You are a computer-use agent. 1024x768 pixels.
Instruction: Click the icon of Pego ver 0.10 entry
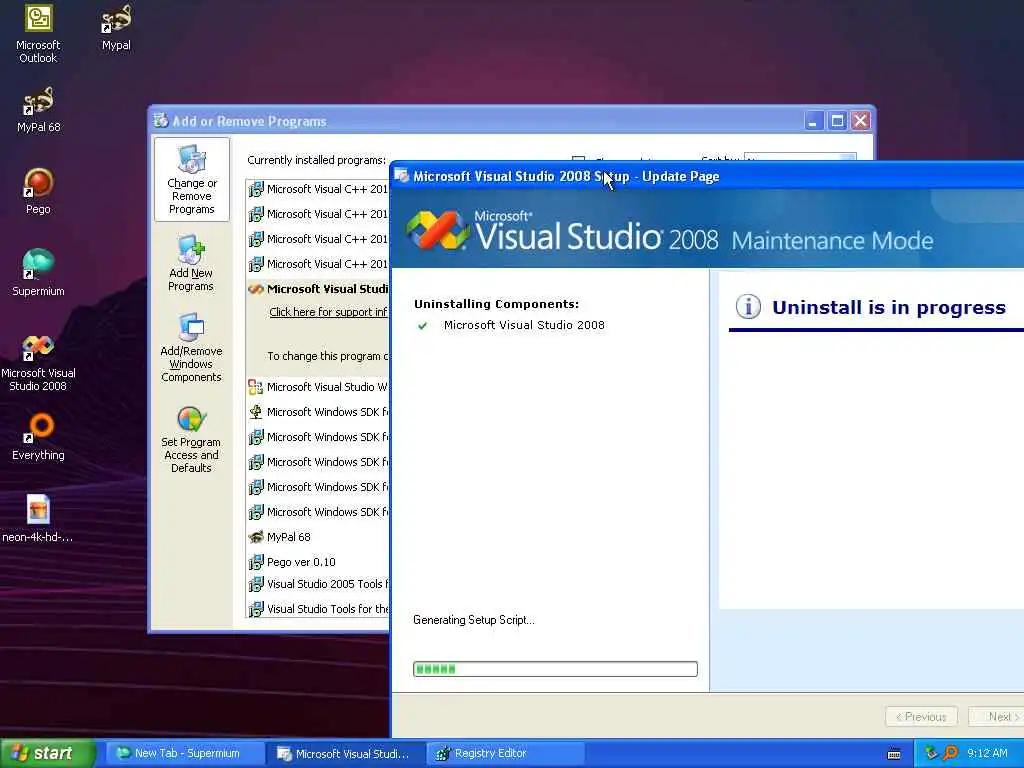tap(256, 562)
